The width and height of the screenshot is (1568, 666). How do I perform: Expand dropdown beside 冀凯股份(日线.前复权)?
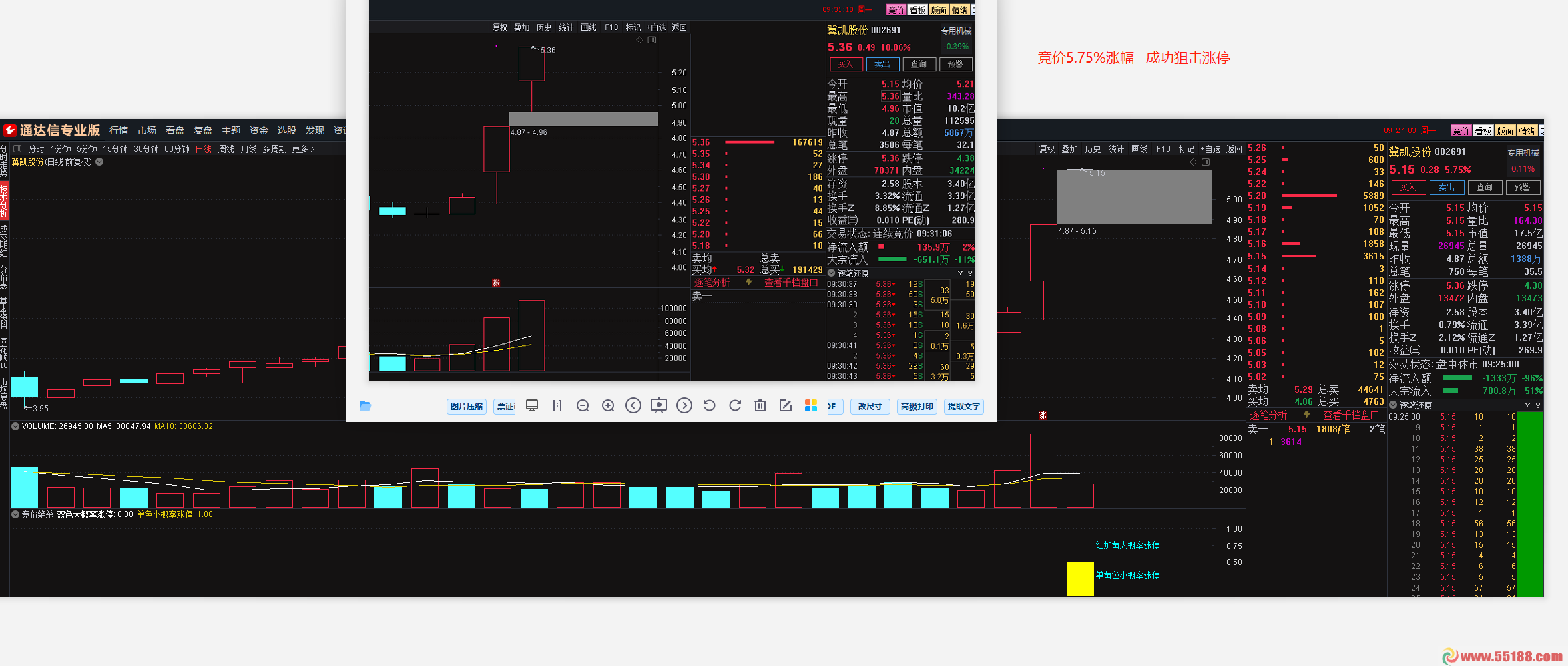click(99, 162)
